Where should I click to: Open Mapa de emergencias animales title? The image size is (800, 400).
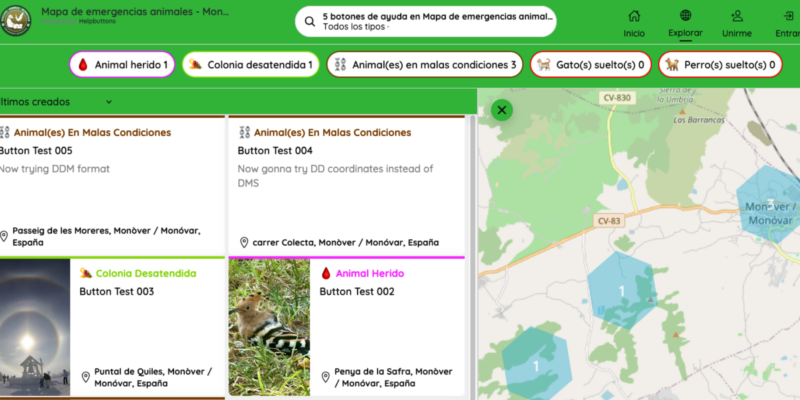coord(135,11)
